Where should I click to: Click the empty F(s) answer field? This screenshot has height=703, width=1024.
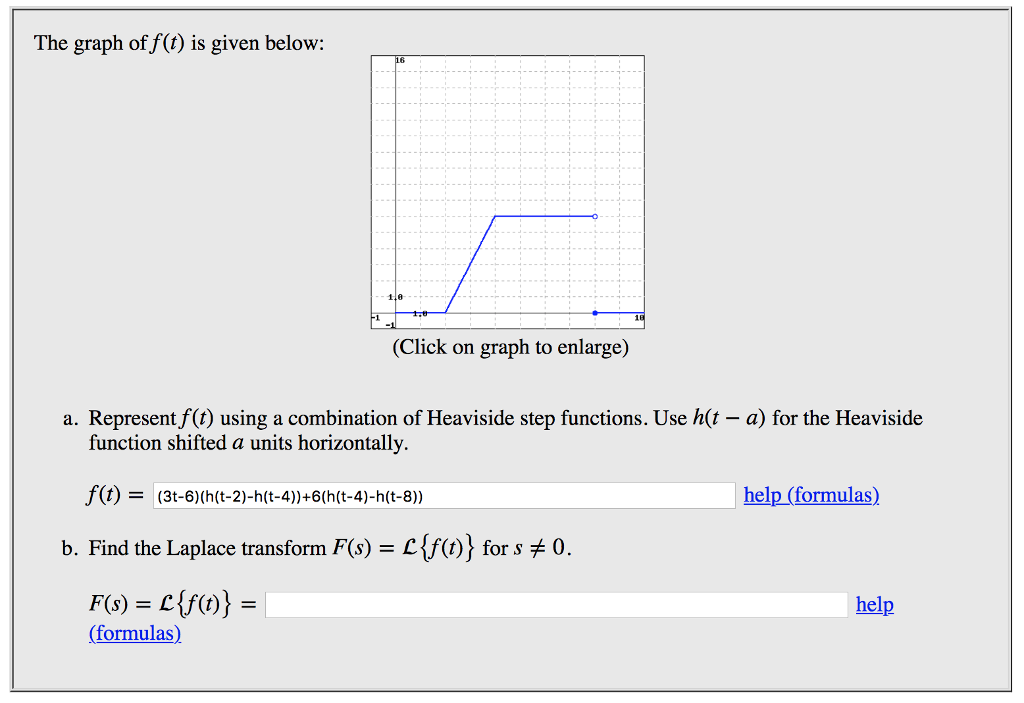pyautogui.click(x=556, y=604)
